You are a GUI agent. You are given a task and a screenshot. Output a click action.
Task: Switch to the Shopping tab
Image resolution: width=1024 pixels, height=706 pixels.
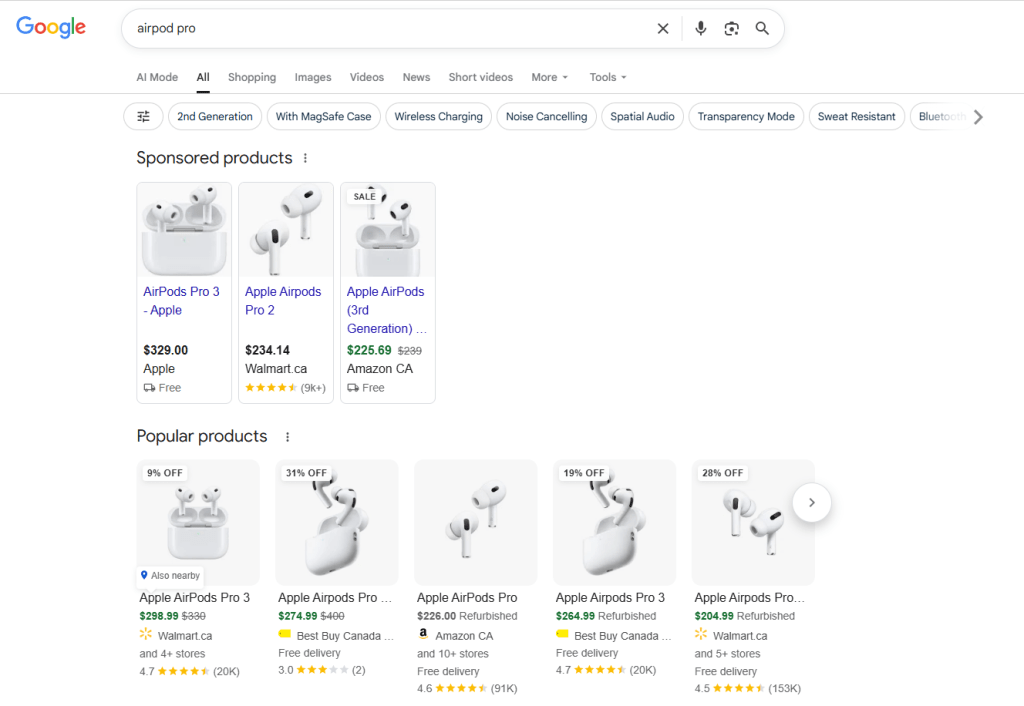pos(251,77)
